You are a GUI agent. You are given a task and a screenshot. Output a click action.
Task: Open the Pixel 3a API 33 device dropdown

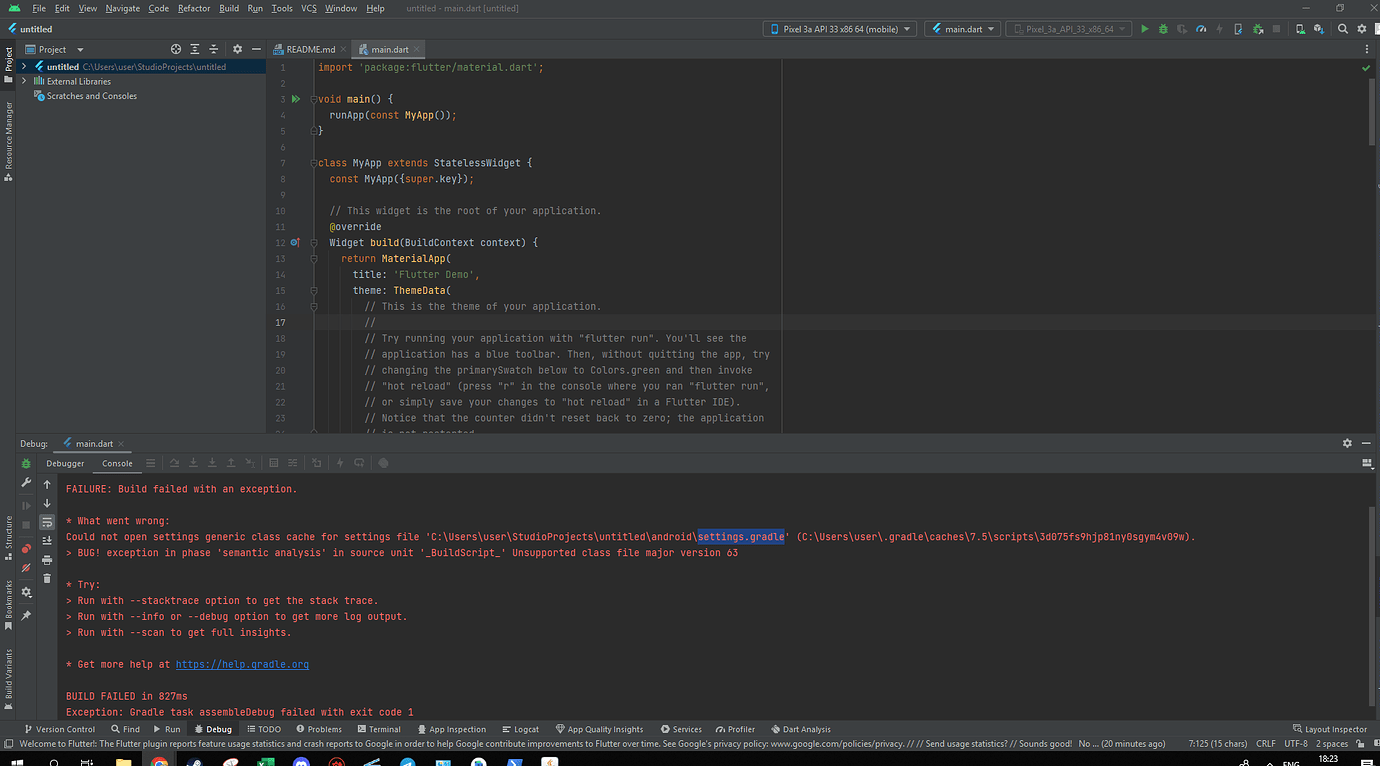pyautogui.click(x=840, y=29)
